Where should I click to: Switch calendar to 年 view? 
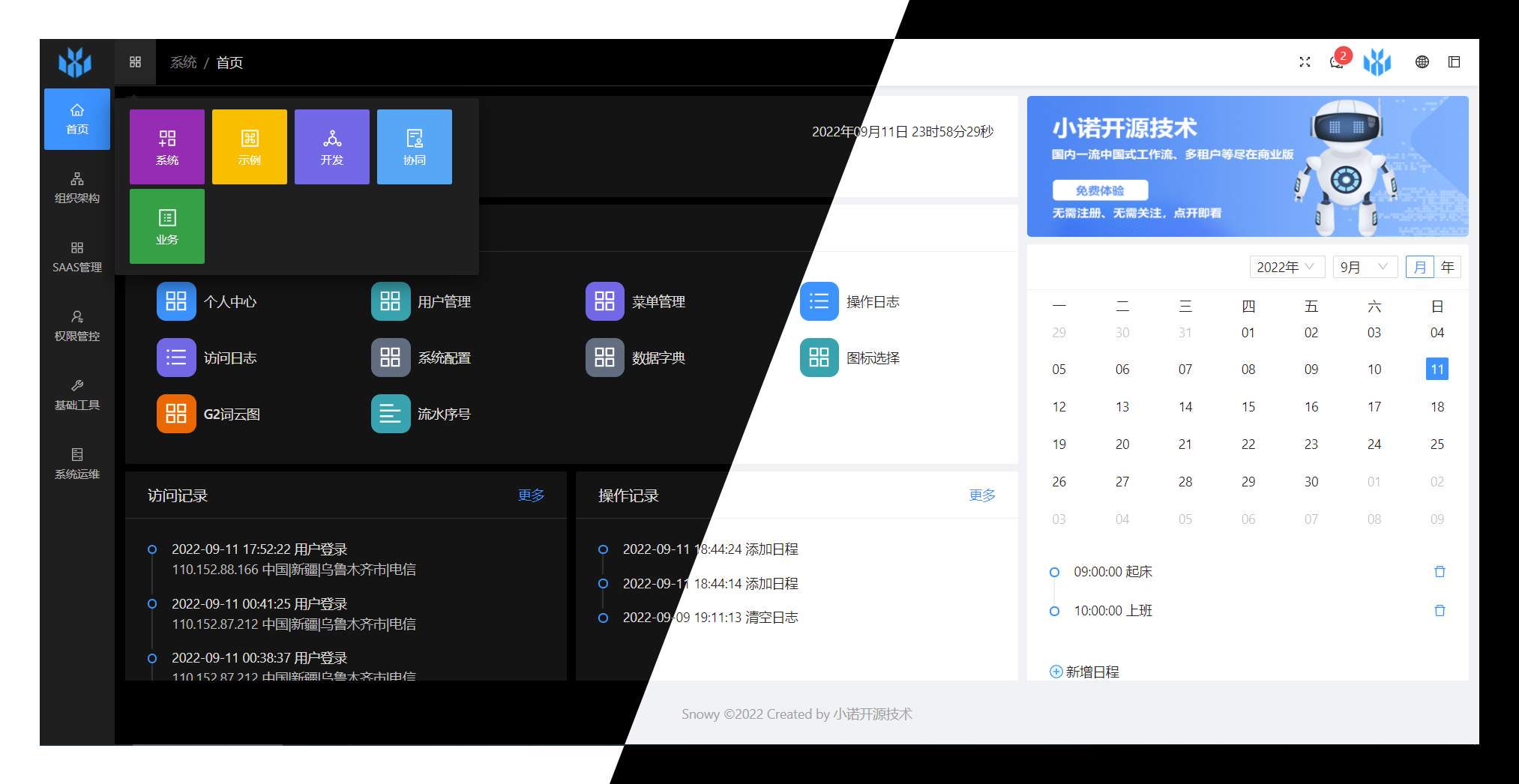[x=1447, y=268]
